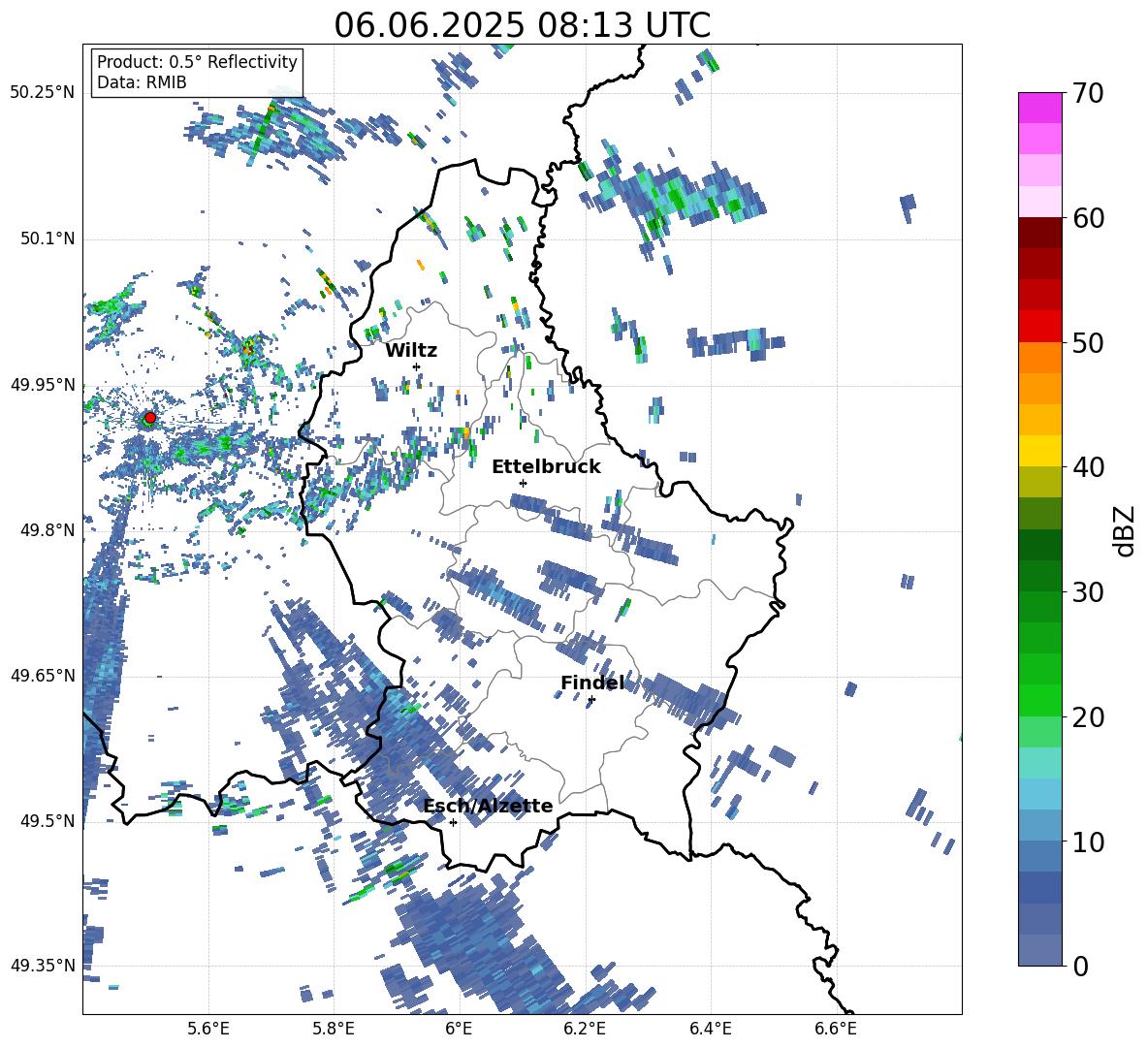This screenshot has width=1148, height=1048.
Task: Click the Ettelbruck station cross marker
Action: click(523, 483)
